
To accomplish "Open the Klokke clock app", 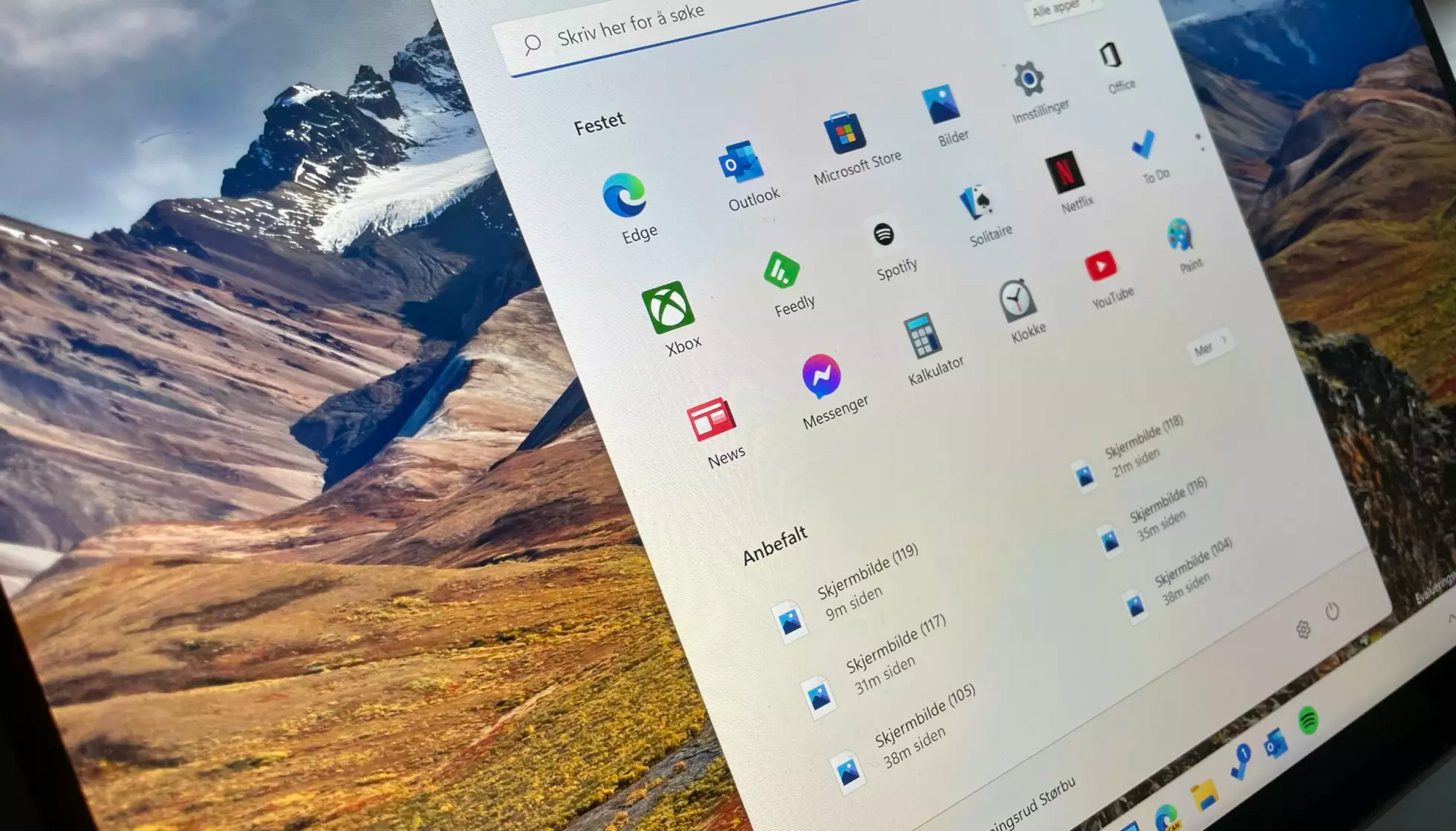I will [1017, 301].
